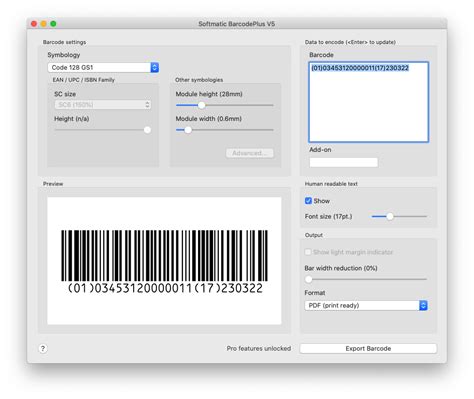Open the SC size selector

point(103,105)
